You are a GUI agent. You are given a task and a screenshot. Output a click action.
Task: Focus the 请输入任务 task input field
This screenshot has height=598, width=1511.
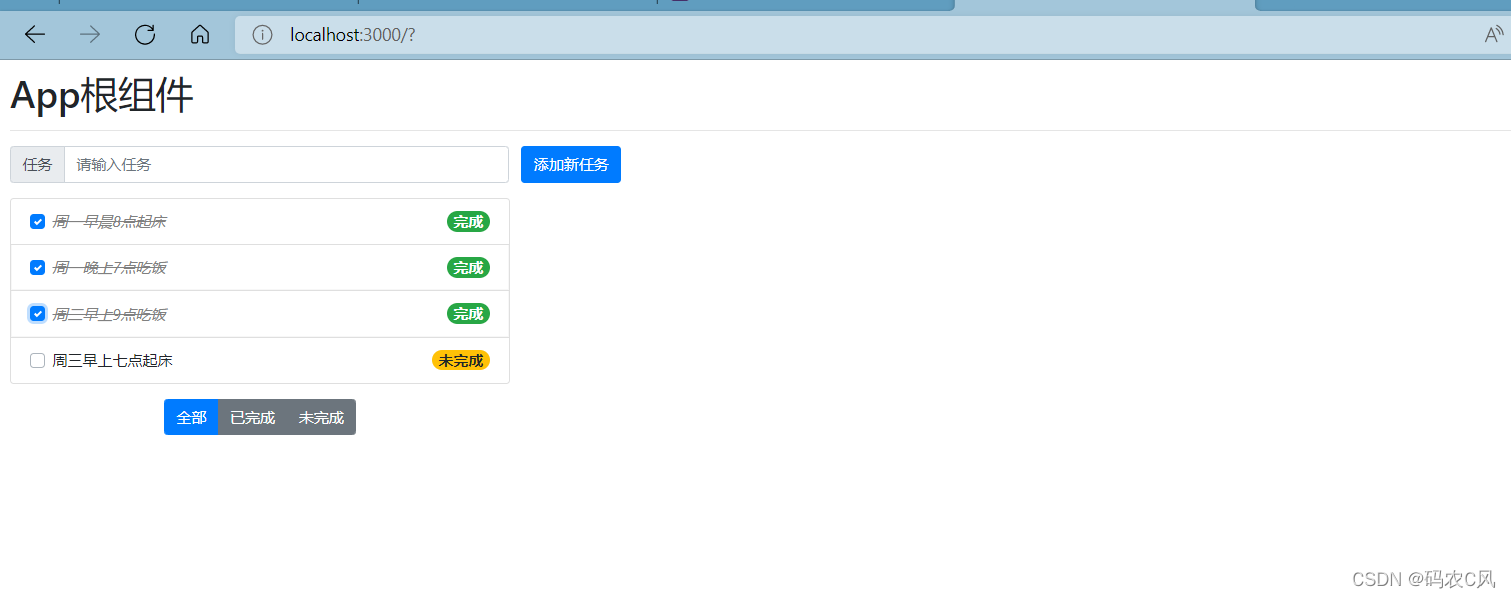(x=286, y=165)
